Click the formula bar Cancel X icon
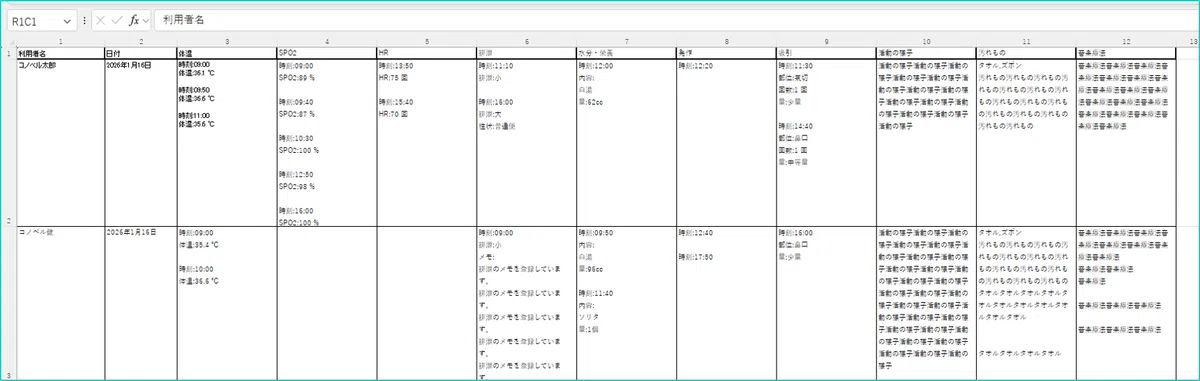The width and height of the screenshot is (1200, 381). tap(100, 20)
